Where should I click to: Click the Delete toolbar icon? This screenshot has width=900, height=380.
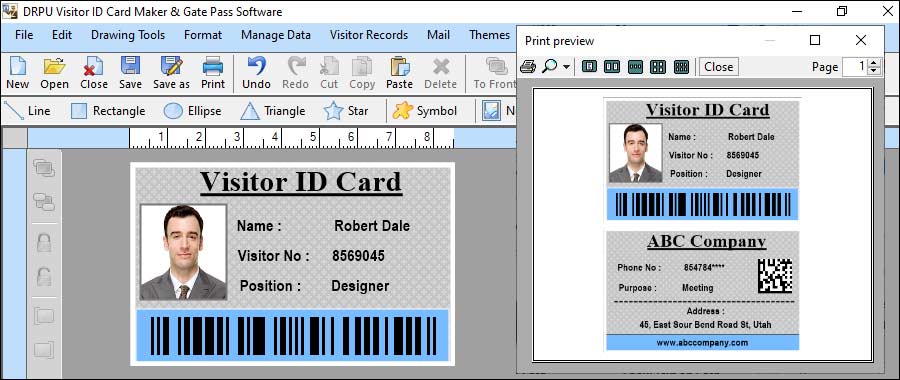tap(441, 67)
